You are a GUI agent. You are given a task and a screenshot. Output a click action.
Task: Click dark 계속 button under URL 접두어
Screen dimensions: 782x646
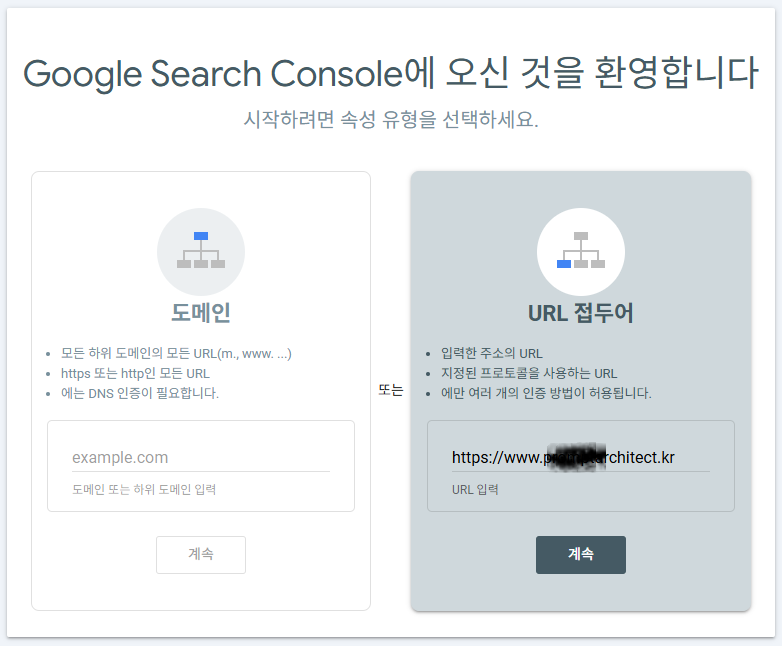(581, 555)
